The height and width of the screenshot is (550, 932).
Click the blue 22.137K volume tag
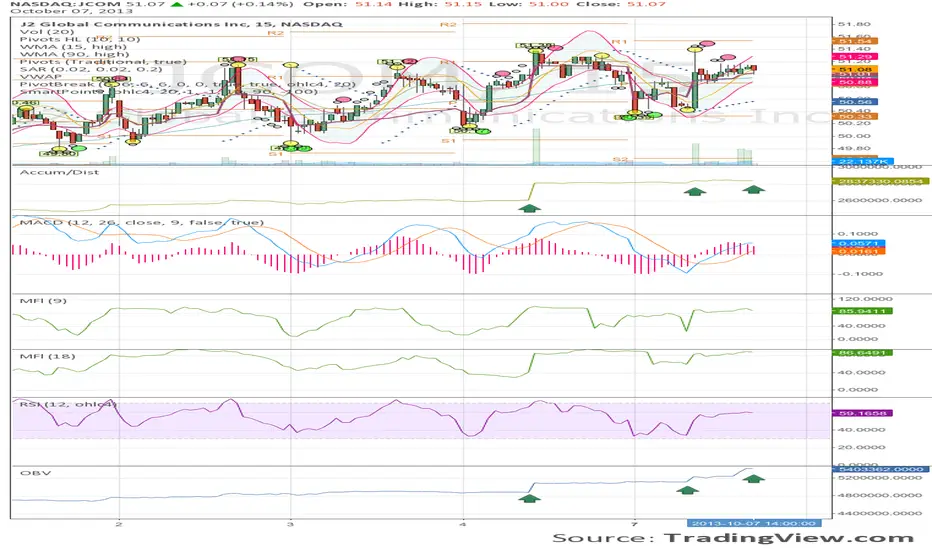[862, 162]
